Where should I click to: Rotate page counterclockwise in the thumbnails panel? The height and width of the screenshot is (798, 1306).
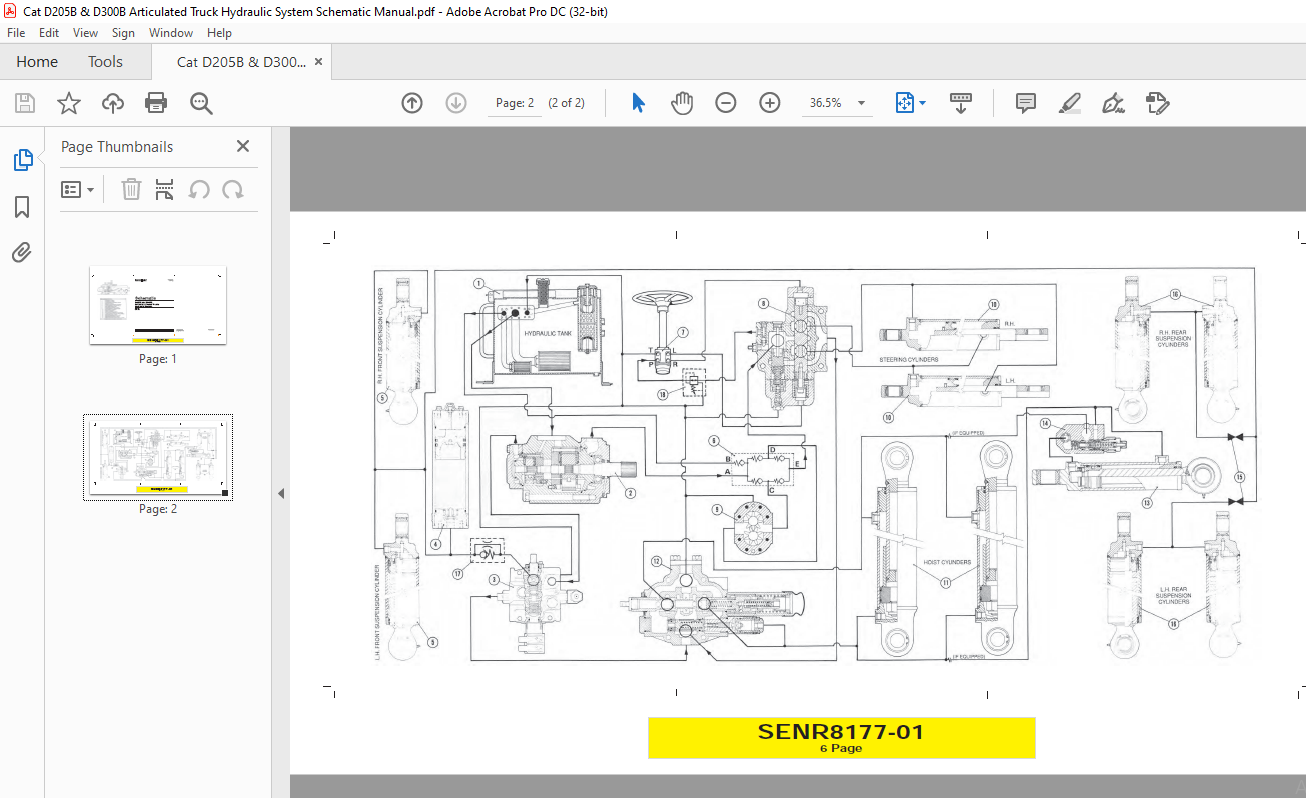pos(199,189)
